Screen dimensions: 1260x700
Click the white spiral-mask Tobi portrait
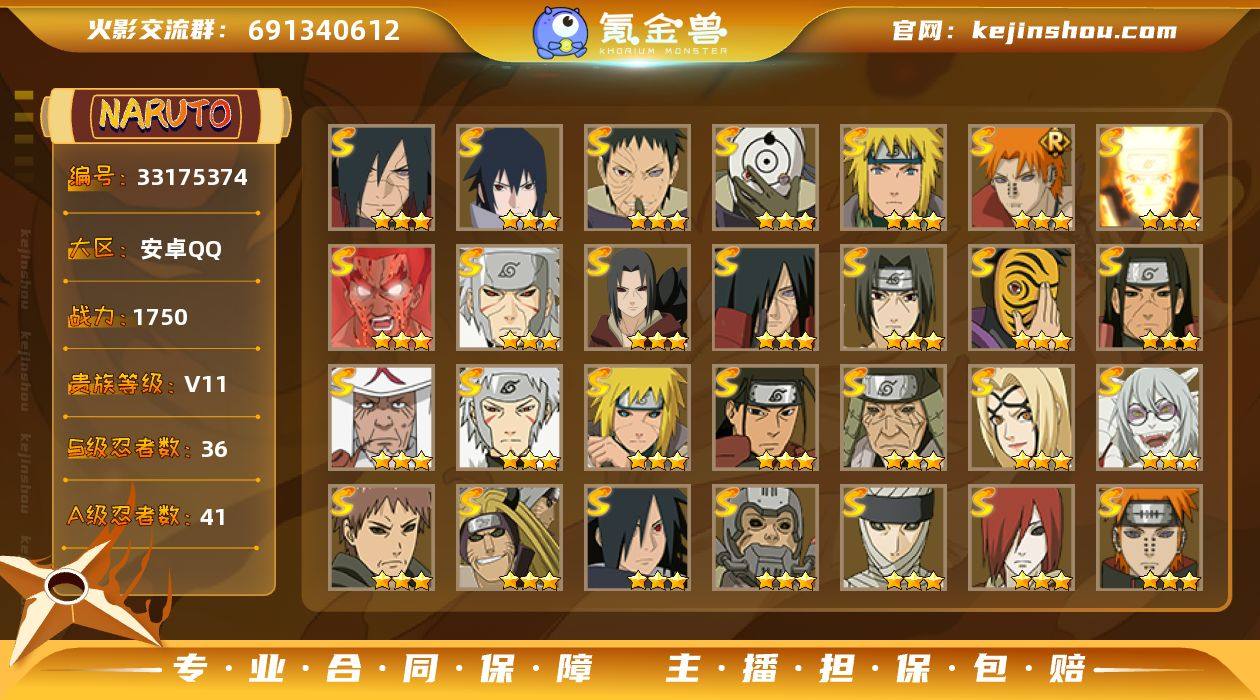coord(765,178)
